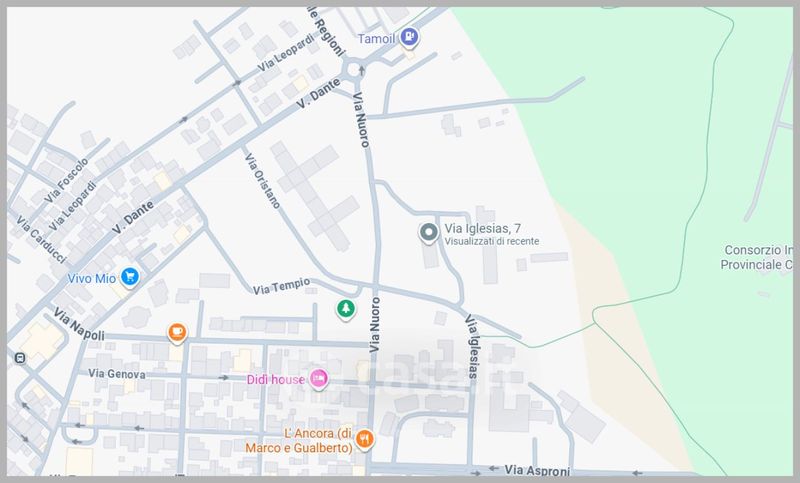Click the Via Genova street label
Screen dimensions: 800x483
tap(117, 374)
